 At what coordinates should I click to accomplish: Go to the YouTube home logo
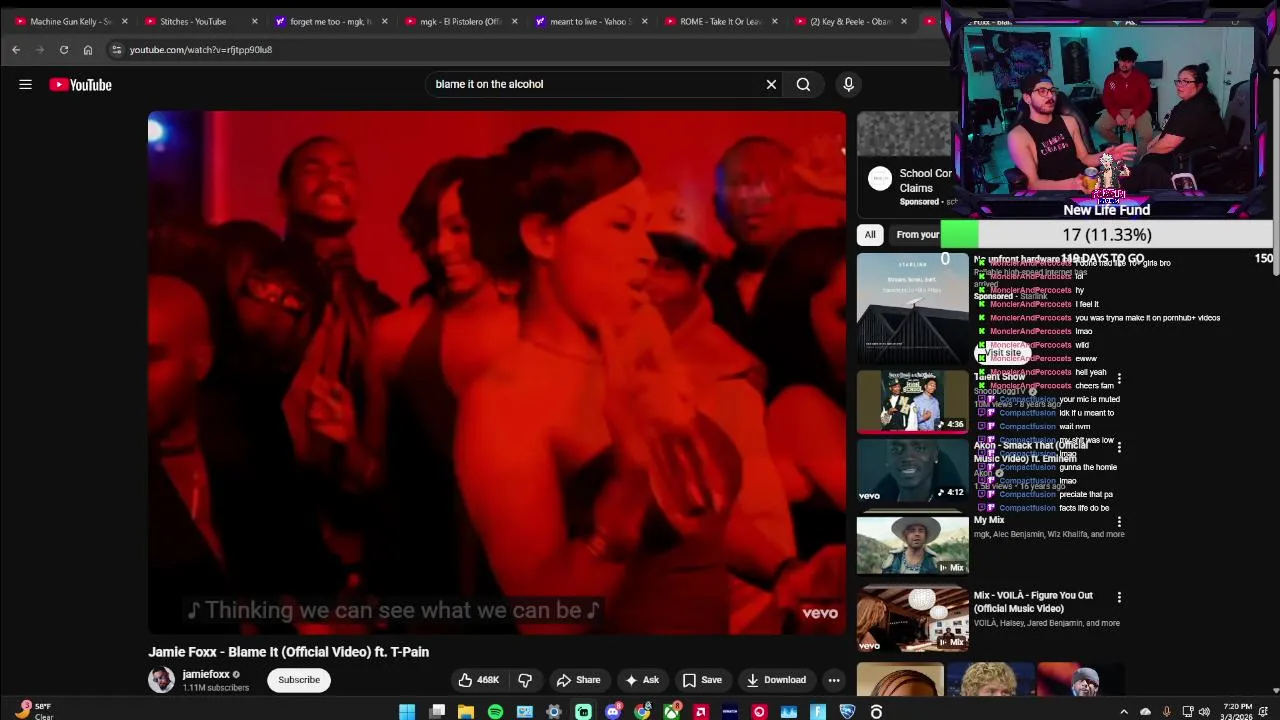81,85
